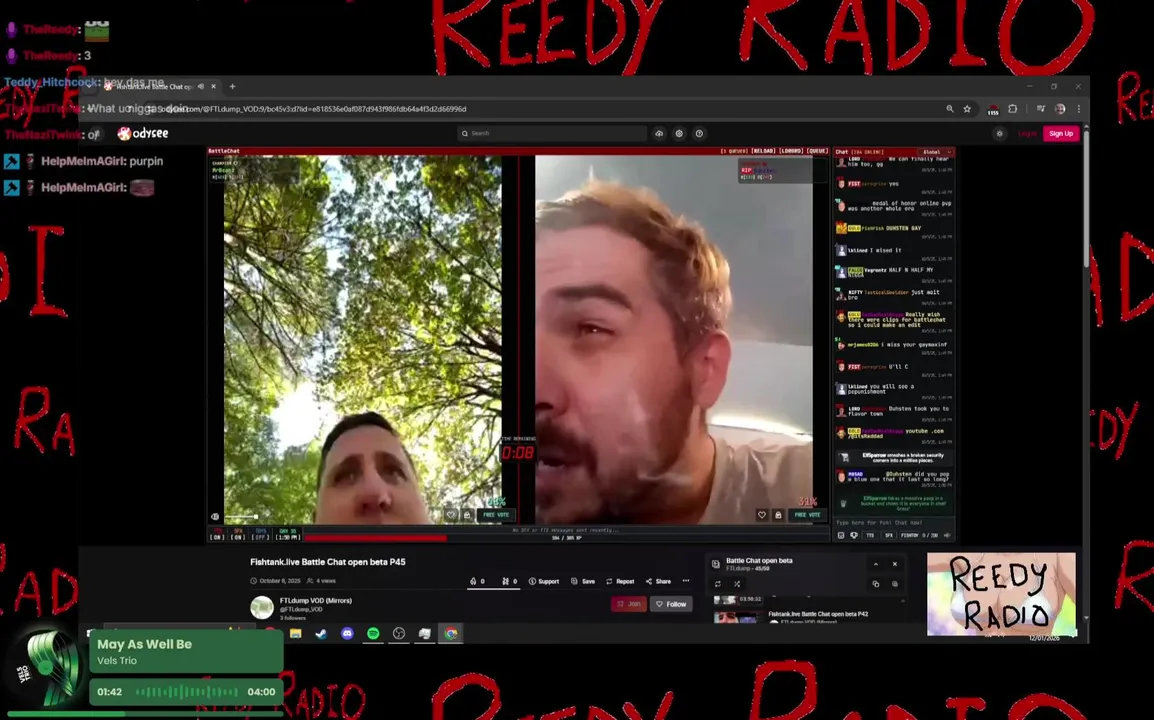1154x720 pixels.
Task: Open OBS from the taskbar
Action: click(399, 633)
